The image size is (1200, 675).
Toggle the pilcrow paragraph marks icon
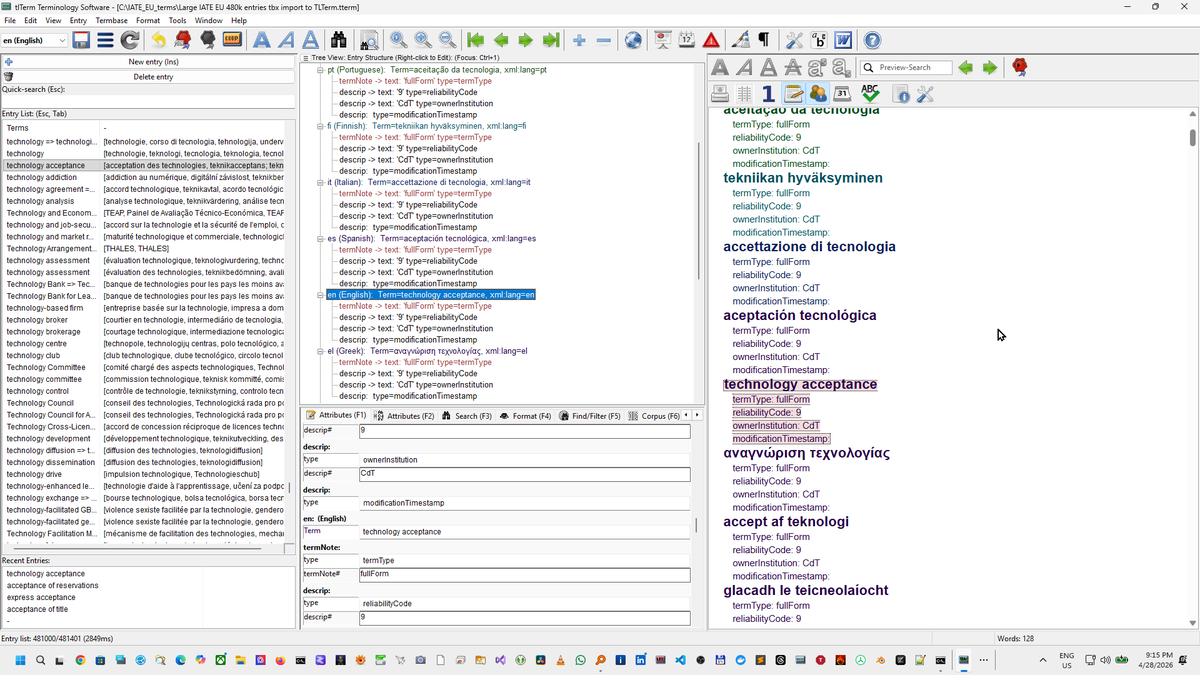point(764,40)
